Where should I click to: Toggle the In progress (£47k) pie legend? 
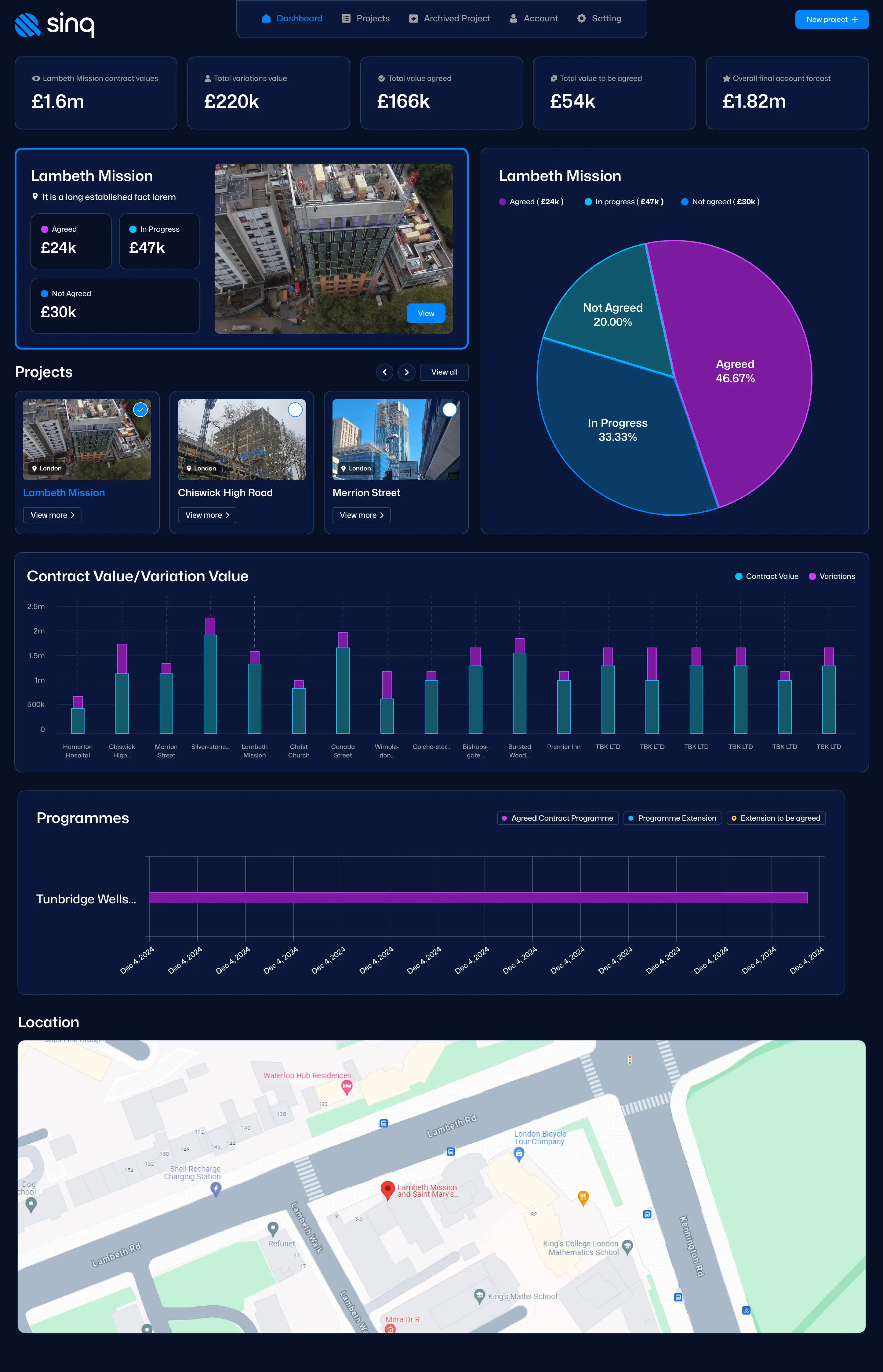click(x=624, y=202)
